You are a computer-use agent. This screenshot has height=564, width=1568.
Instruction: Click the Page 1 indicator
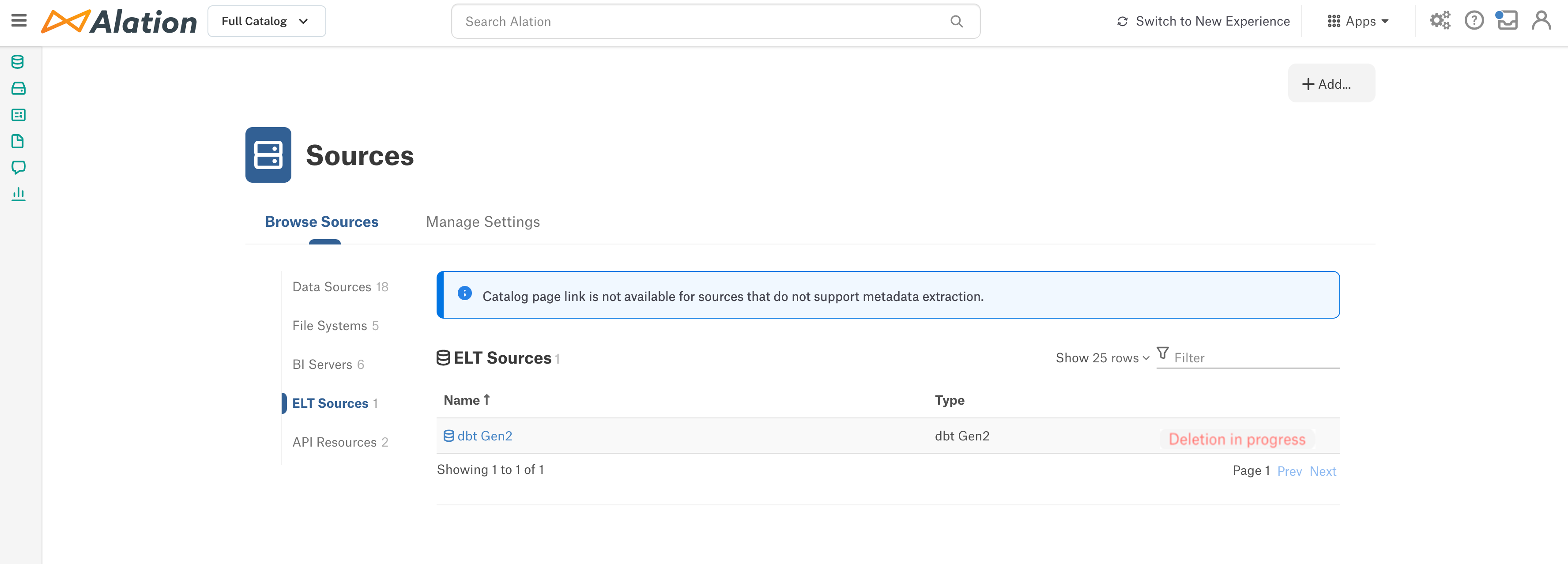(x=1251, y=470)
